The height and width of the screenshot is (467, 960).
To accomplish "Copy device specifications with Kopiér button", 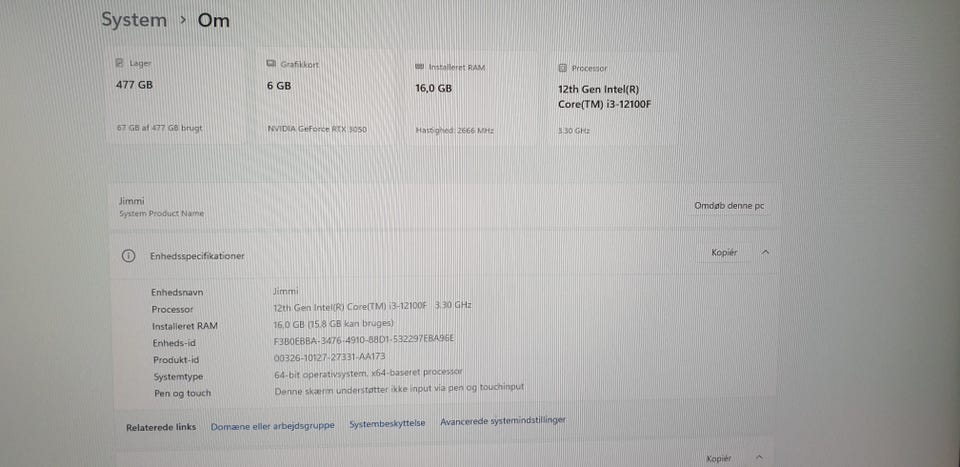I will (724, 253).
